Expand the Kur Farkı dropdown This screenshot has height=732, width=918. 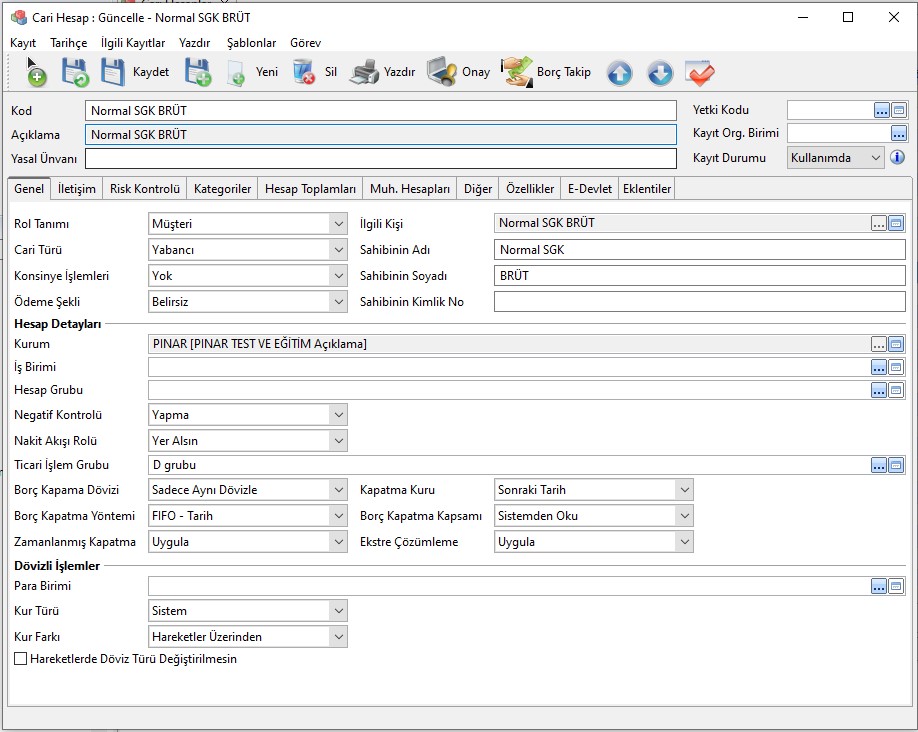click(x=338, y=636)
